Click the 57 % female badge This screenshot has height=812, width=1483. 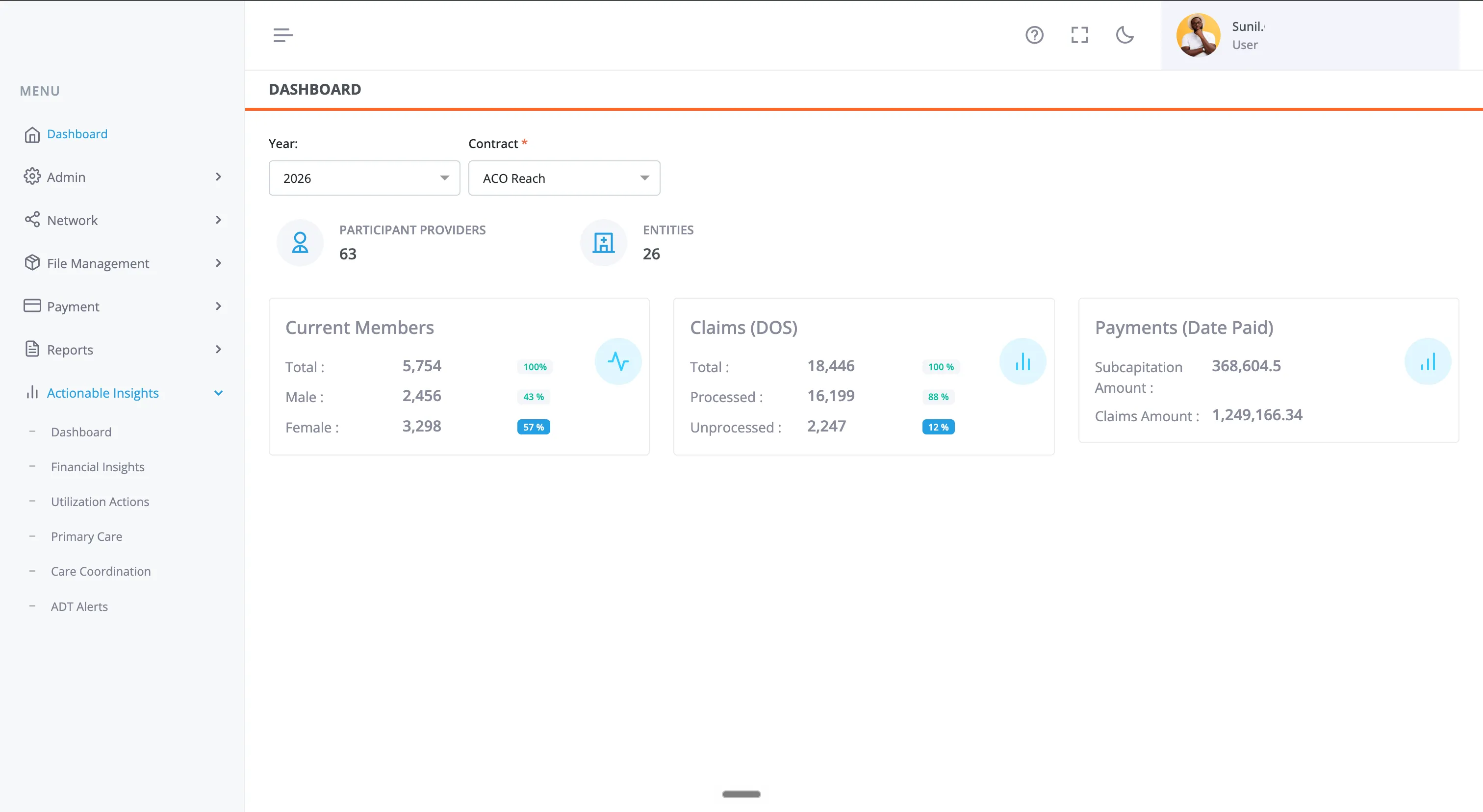pyautogui.click(x=534, y=427)
